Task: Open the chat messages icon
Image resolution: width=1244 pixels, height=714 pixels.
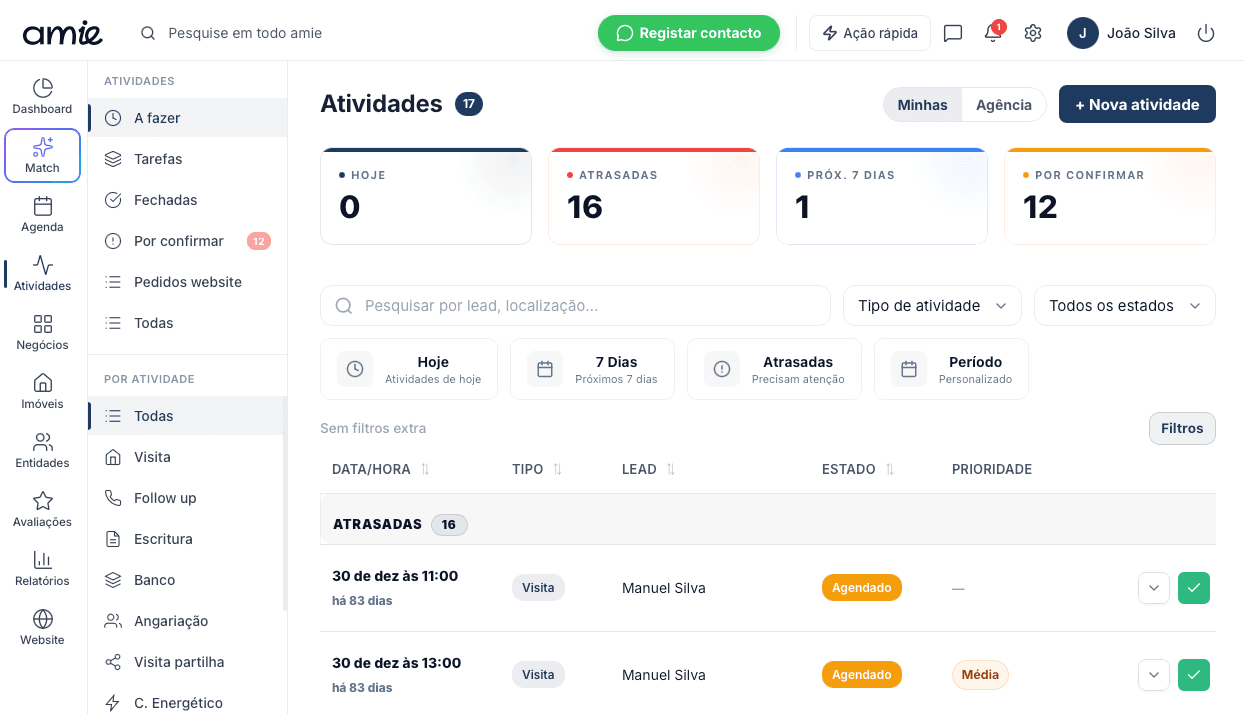Action: pyautogui.click(x=953, y=33)
